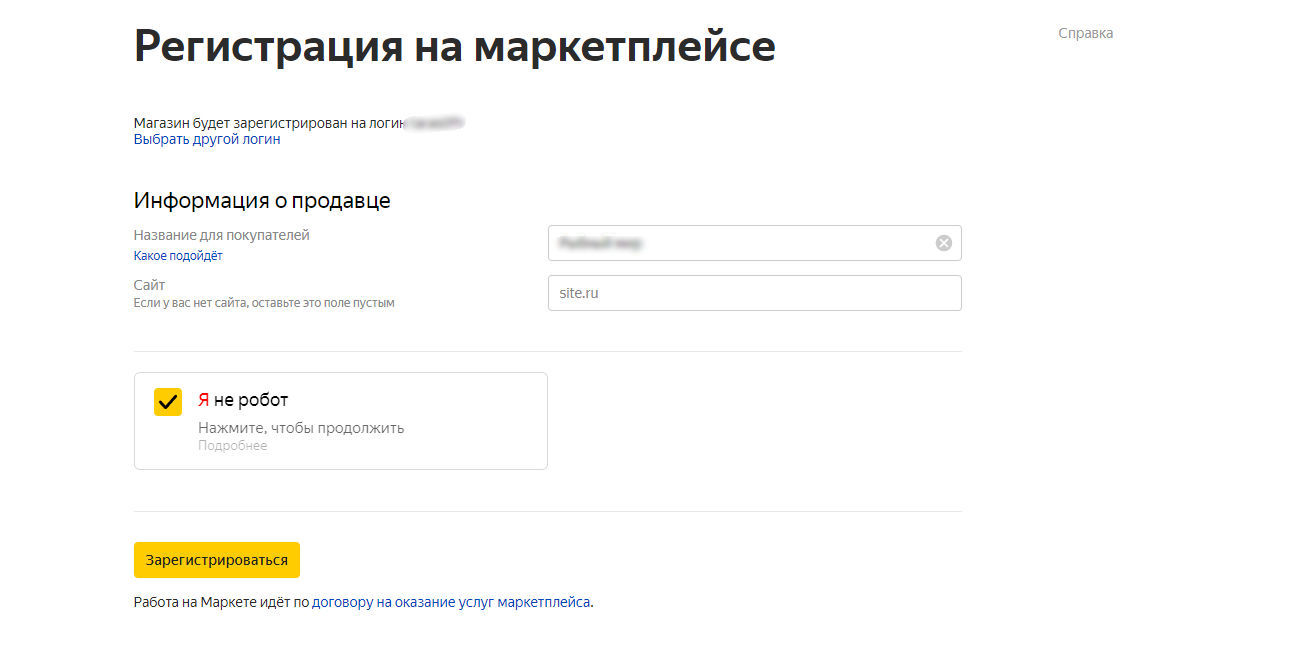Click the "Работа на Маркете идёт по" text
The width and height of the screenshot is (1303, 648).
point(221,602)
